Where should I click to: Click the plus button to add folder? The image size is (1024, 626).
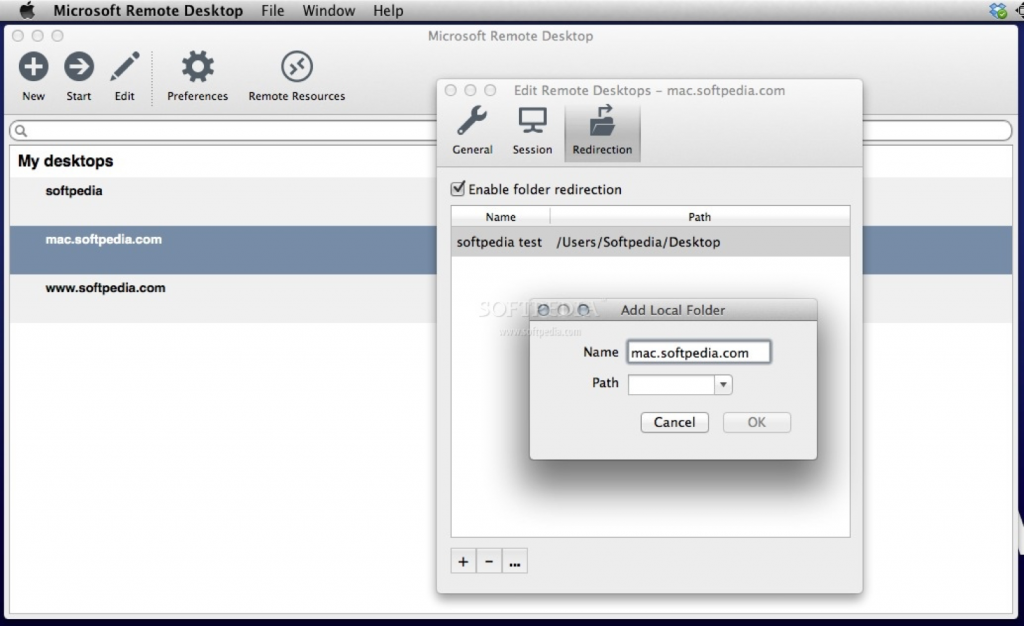coord(463,562)
